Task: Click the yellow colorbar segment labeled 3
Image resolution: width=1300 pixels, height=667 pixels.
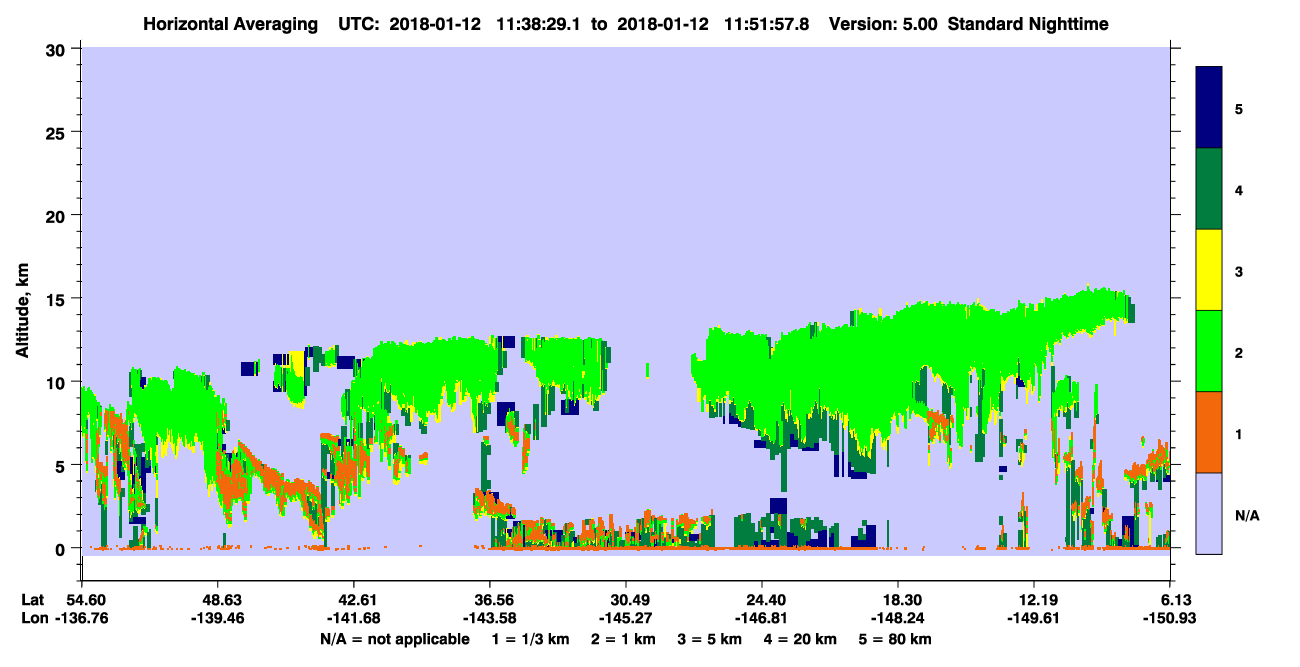Action: 1209,270
